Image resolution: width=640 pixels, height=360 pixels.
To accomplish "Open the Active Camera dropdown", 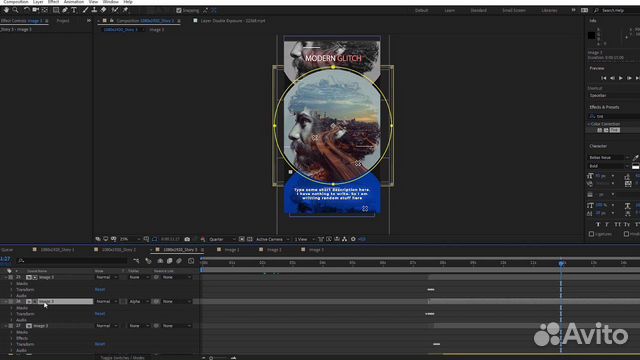I will click(273, 239).
